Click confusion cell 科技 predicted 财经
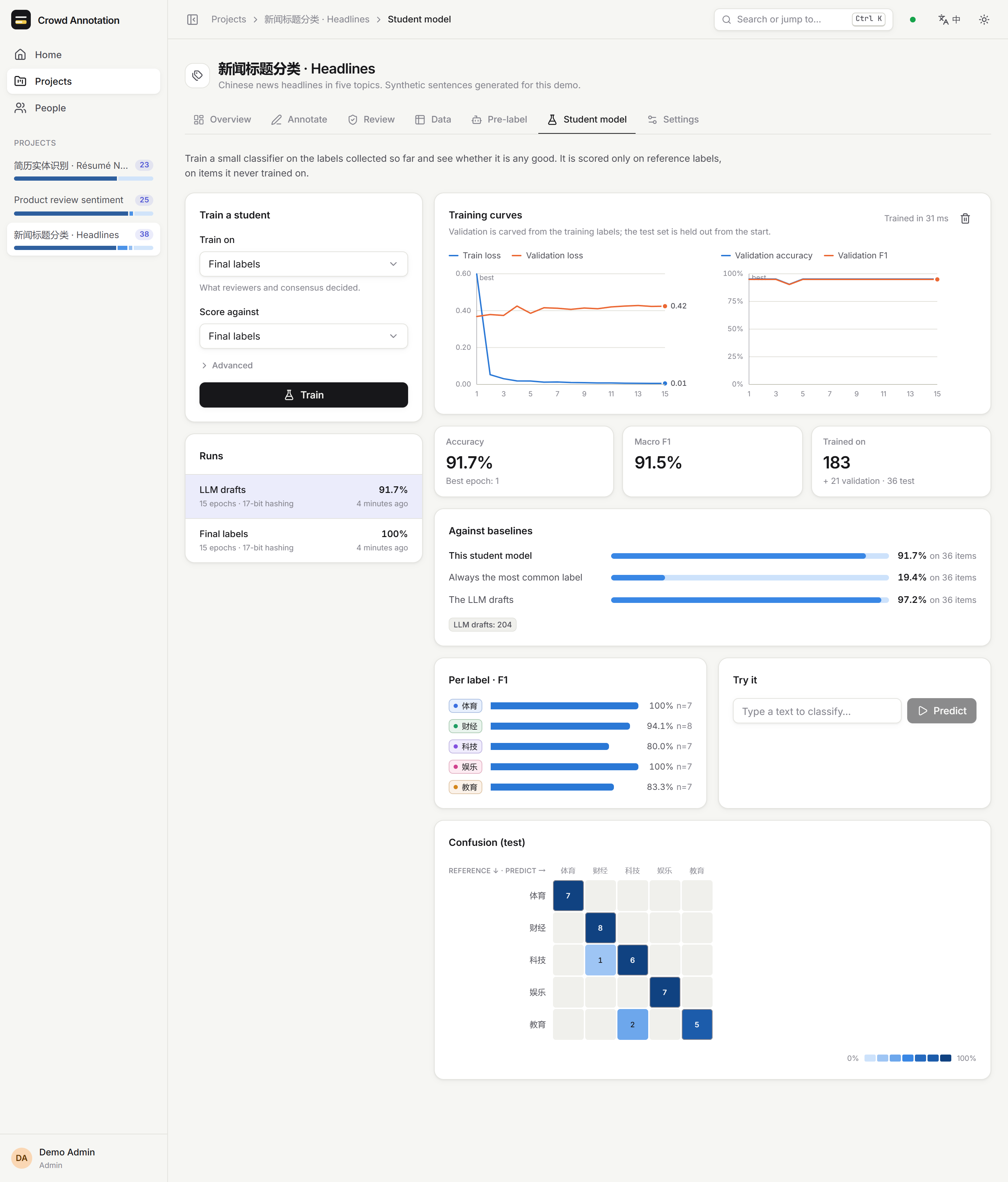This screenshot has height=1182, width=1008. click(x=600, y=960)
